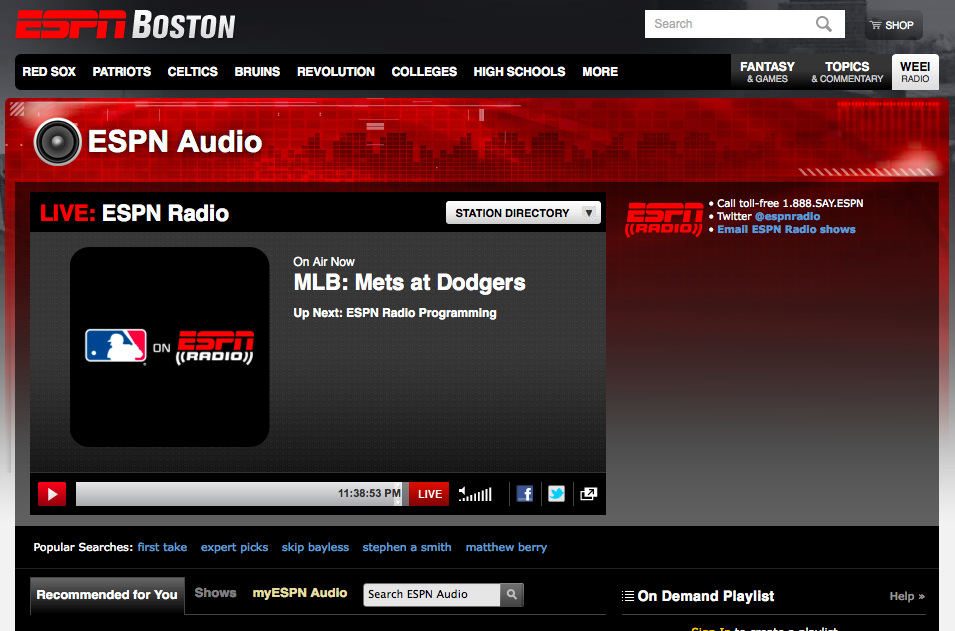This screenshot has width=955, height=631.
Task: Share the stream on Twitter
Action: pos(556,493)
